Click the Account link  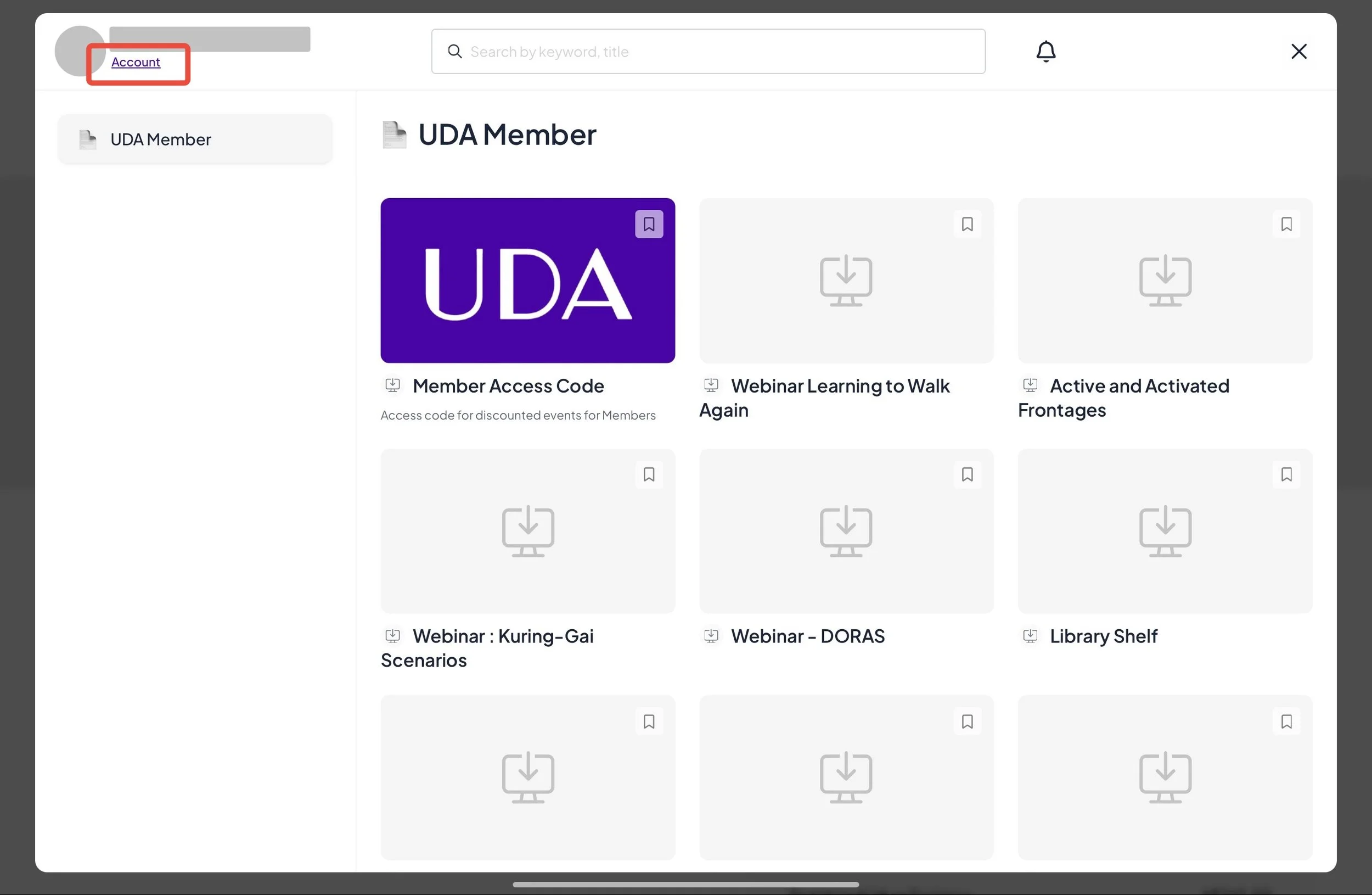[136, 61]
